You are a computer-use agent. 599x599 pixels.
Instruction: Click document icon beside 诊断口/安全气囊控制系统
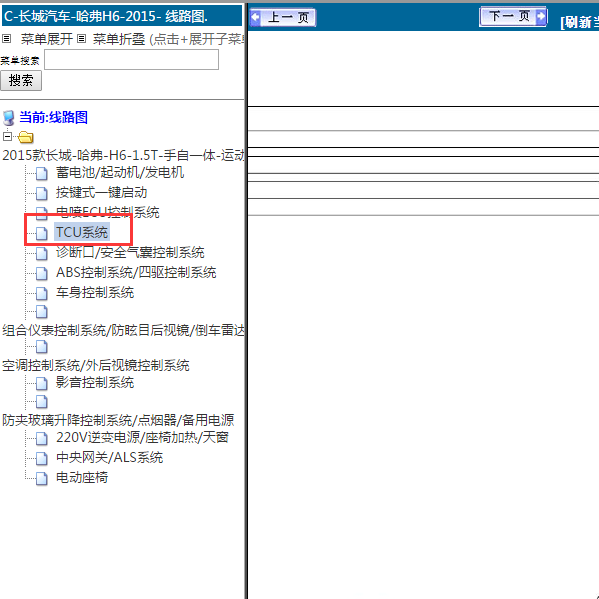(42, 253)
